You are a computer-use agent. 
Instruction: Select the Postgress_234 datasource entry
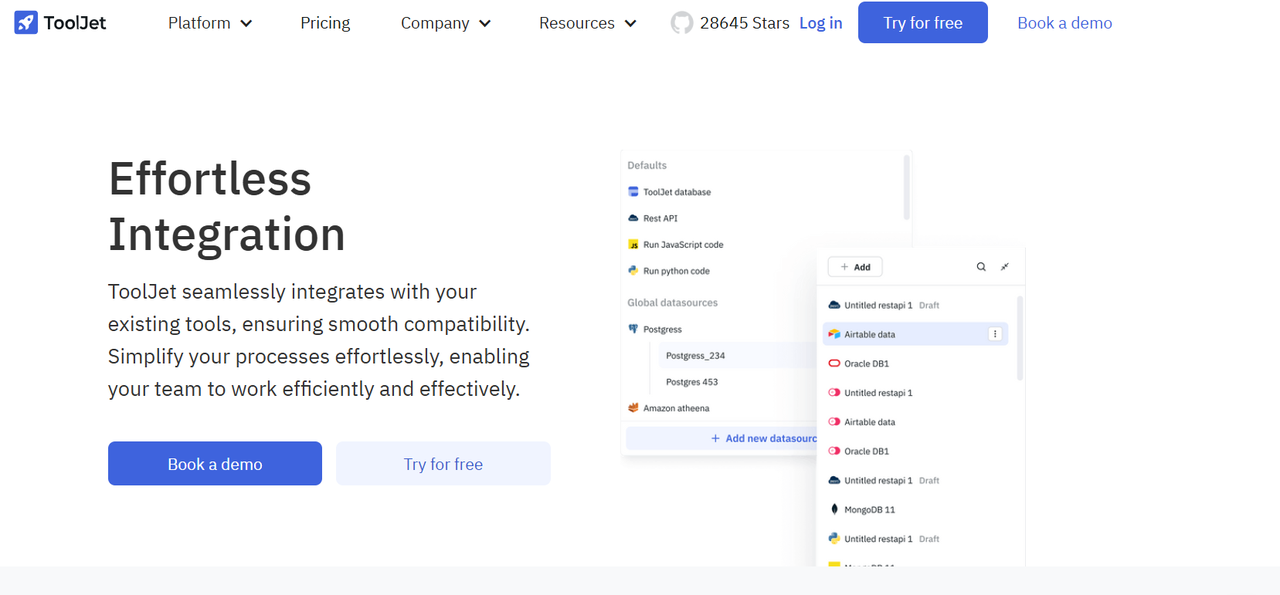[697, 355]
